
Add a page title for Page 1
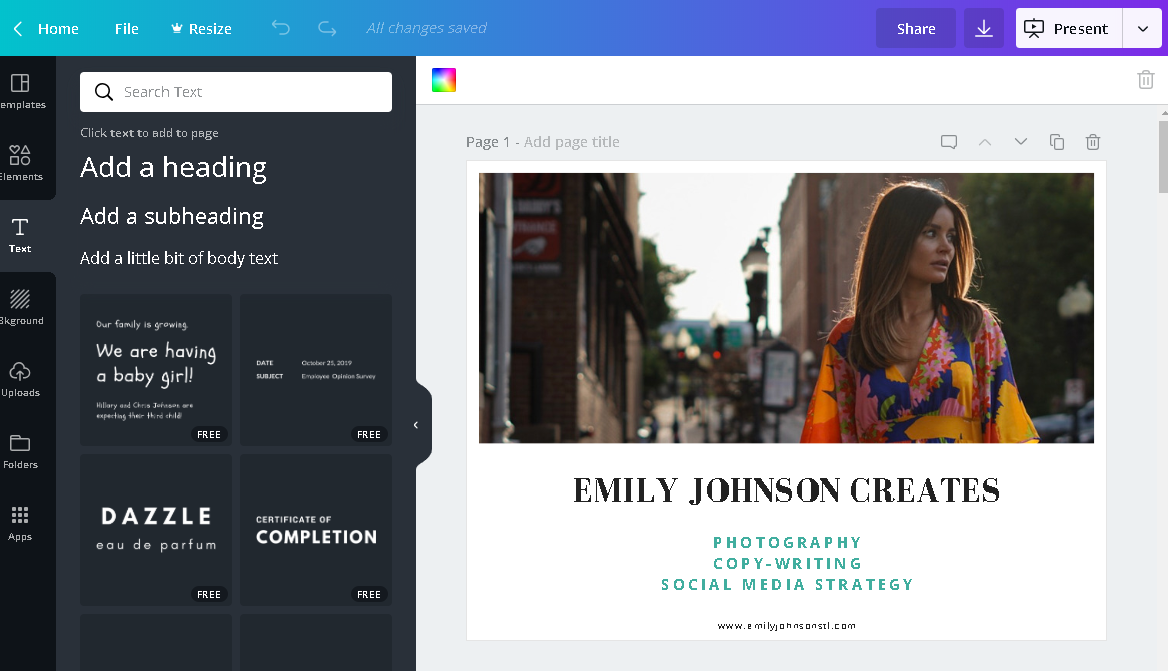click(x=571, y=141)
